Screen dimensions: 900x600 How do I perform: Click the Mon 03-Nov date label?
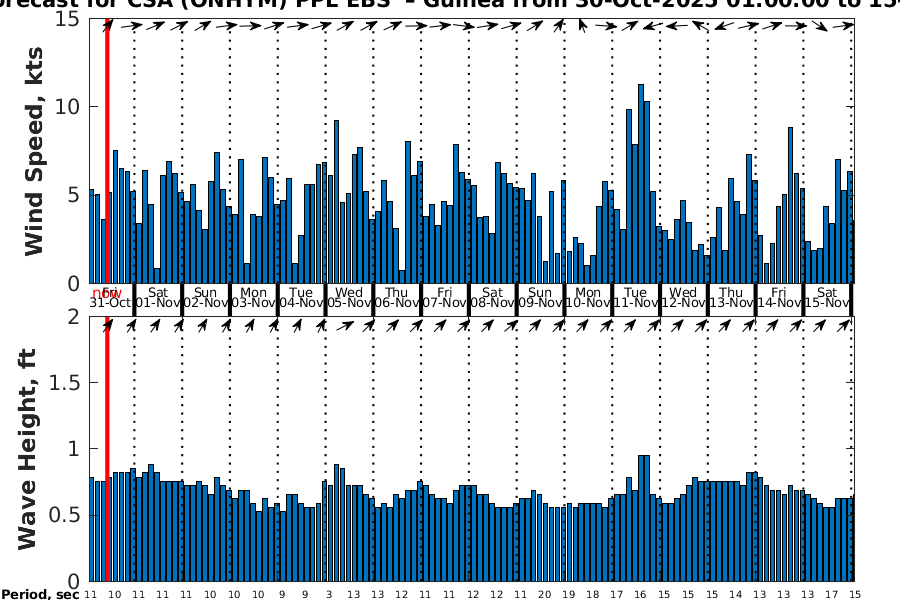[253, 297]
